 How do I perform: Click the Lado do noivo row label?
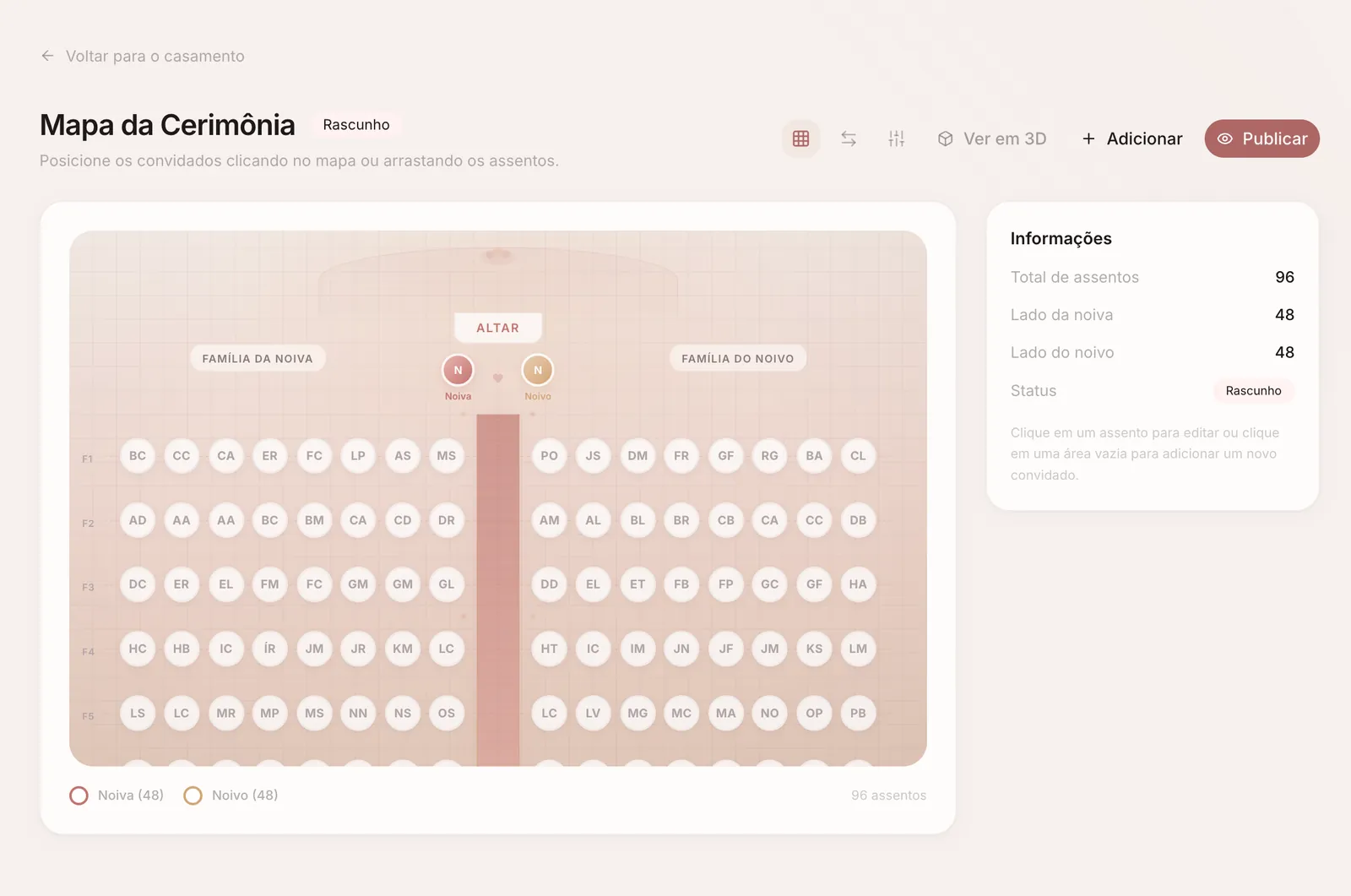point(1062,352)
